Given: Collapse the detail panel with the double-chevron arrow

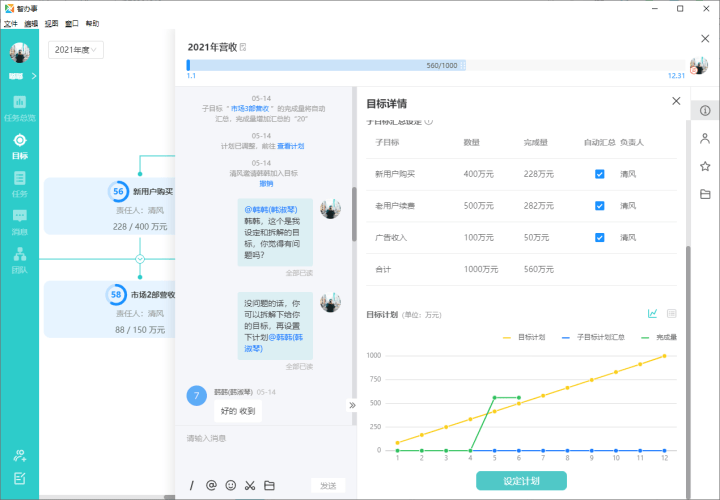Looking at the screenshot, I should [x=352, y=405].
